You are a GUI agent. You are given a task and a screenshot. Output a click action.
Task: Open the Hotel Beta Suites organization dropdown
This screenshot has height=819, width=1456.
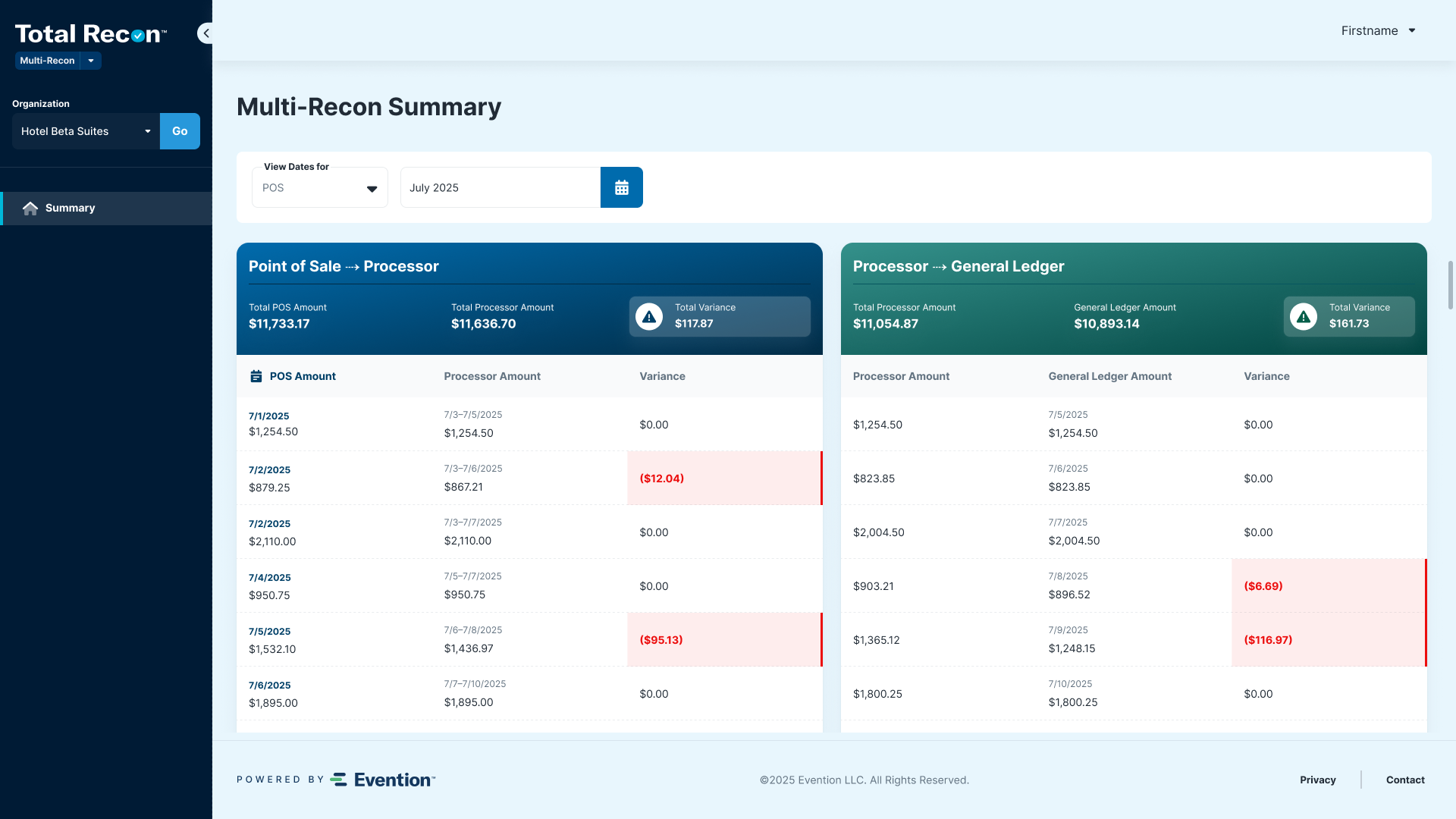[86, 131]
